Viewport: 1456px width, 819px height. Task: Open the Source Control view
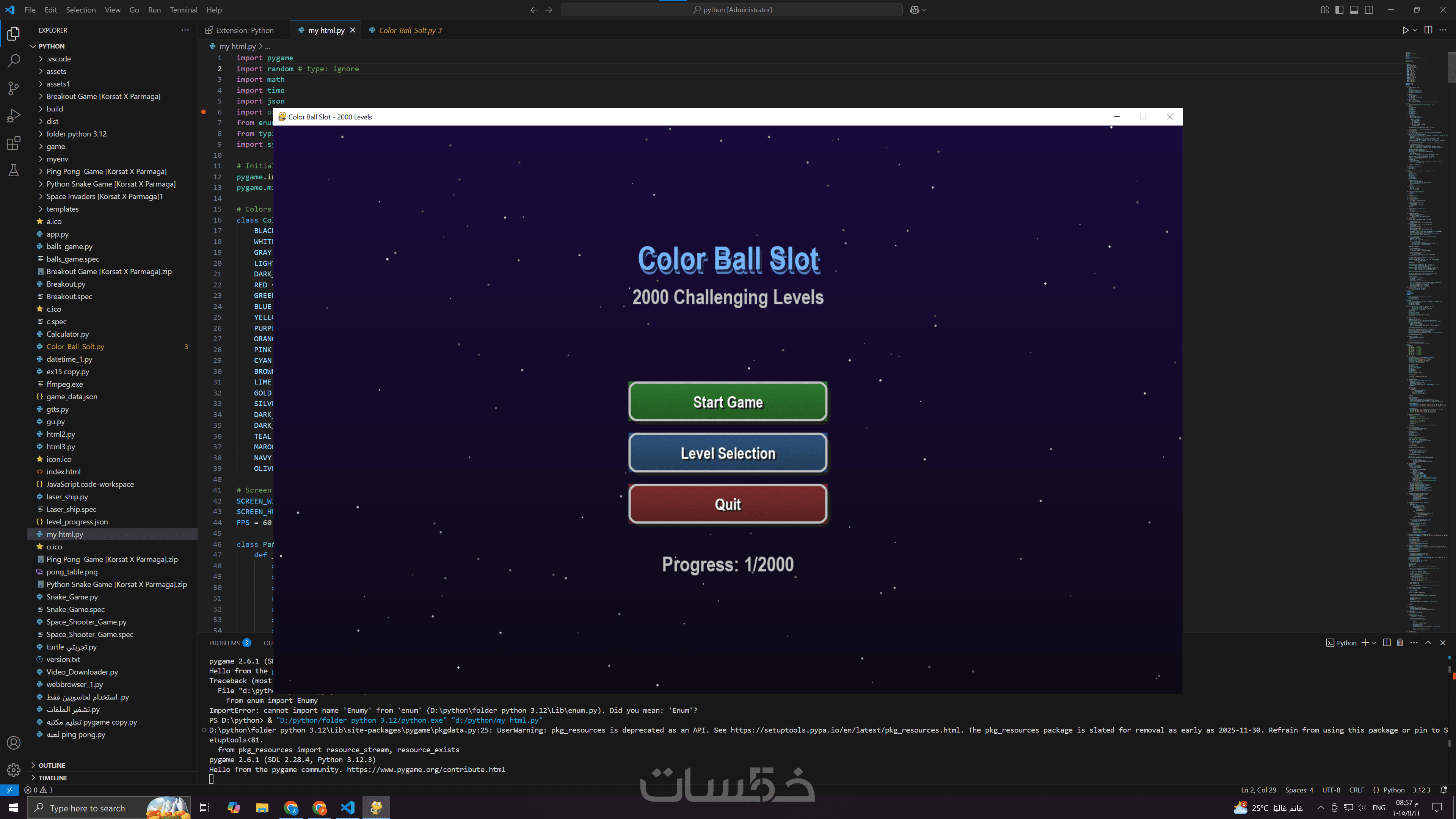pyautogui.click(x=14, y=88)
